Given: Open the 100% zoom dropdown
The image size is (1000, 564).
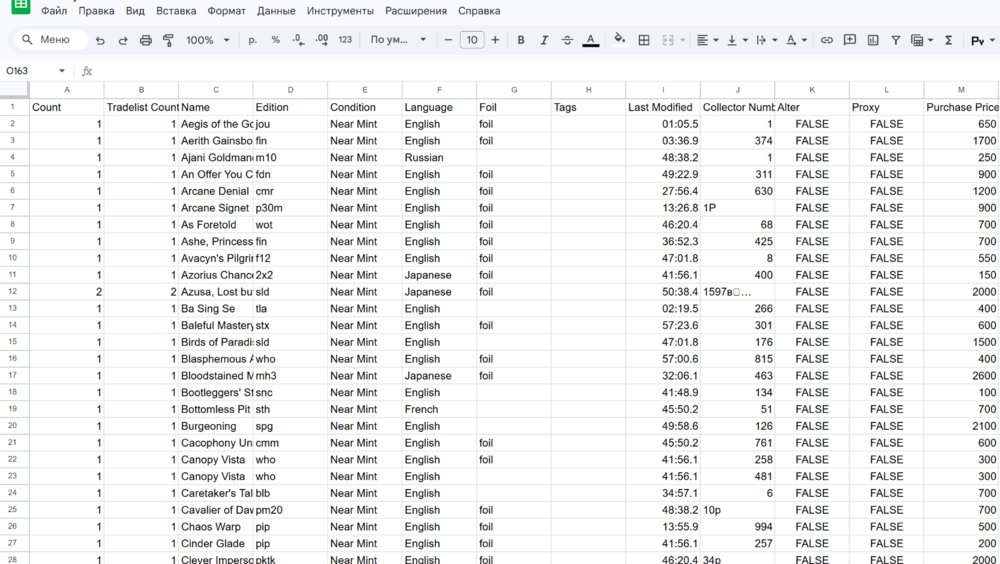Looking at the screenshot, I should click(207, 40).
